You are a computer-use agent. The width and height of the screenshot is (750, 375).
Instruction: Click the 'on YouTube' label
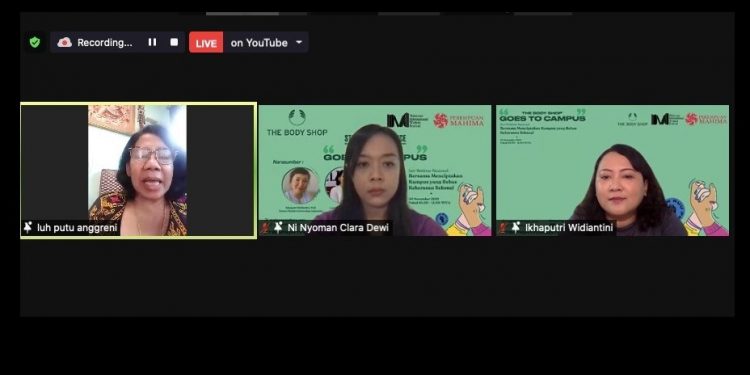(259, 43)
